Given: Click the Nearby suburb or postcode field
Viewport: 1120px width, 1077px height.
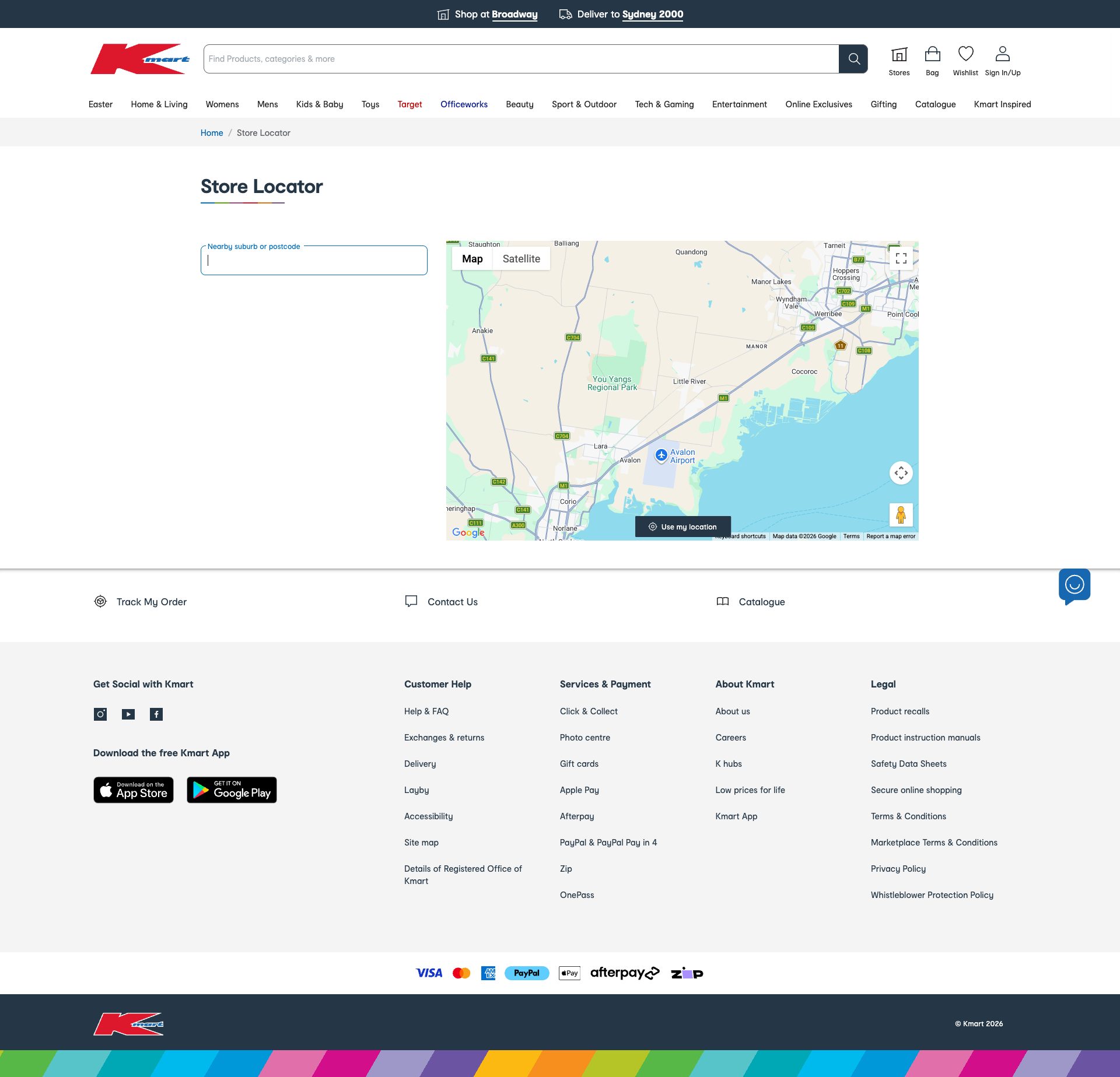Looking at the screenshot, I should coord(314,260).
